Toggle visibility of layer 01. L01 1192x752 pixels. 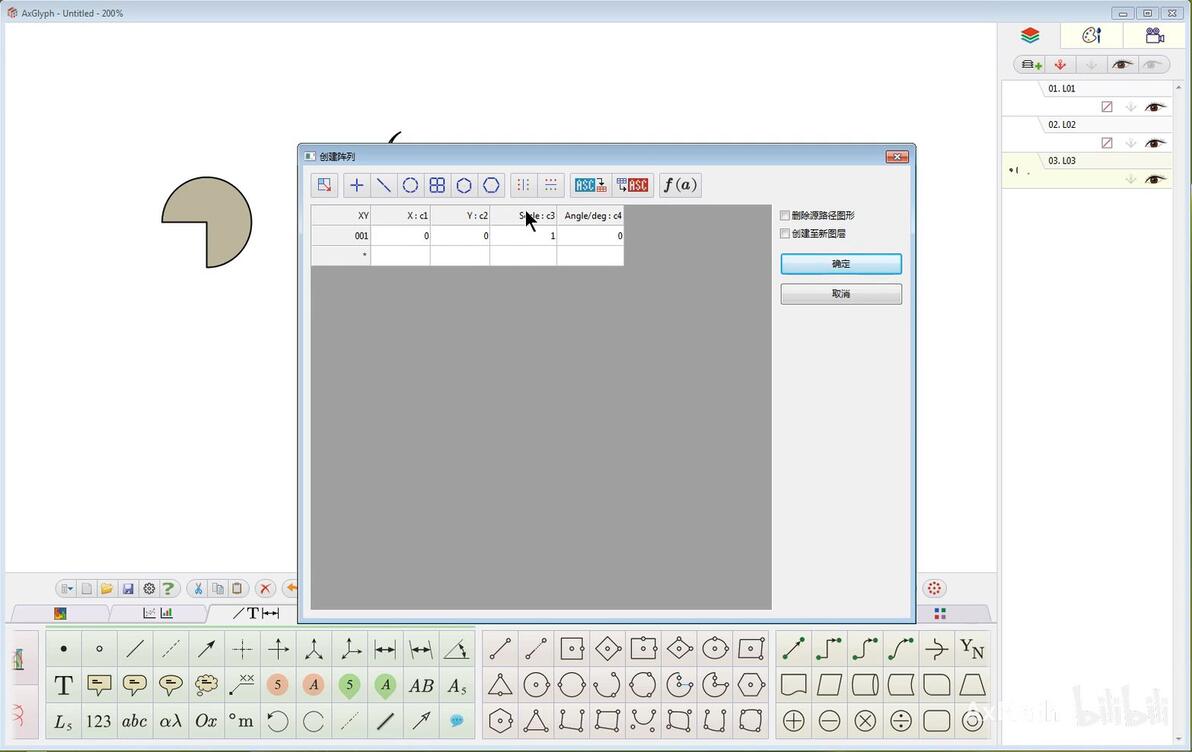coord(1155,106)
